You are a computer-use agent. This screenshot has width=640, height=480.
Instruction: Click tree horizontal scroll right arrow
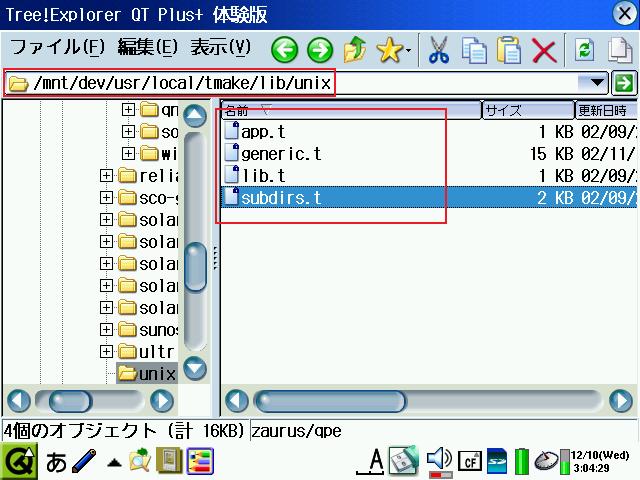(x=162, y=401)
